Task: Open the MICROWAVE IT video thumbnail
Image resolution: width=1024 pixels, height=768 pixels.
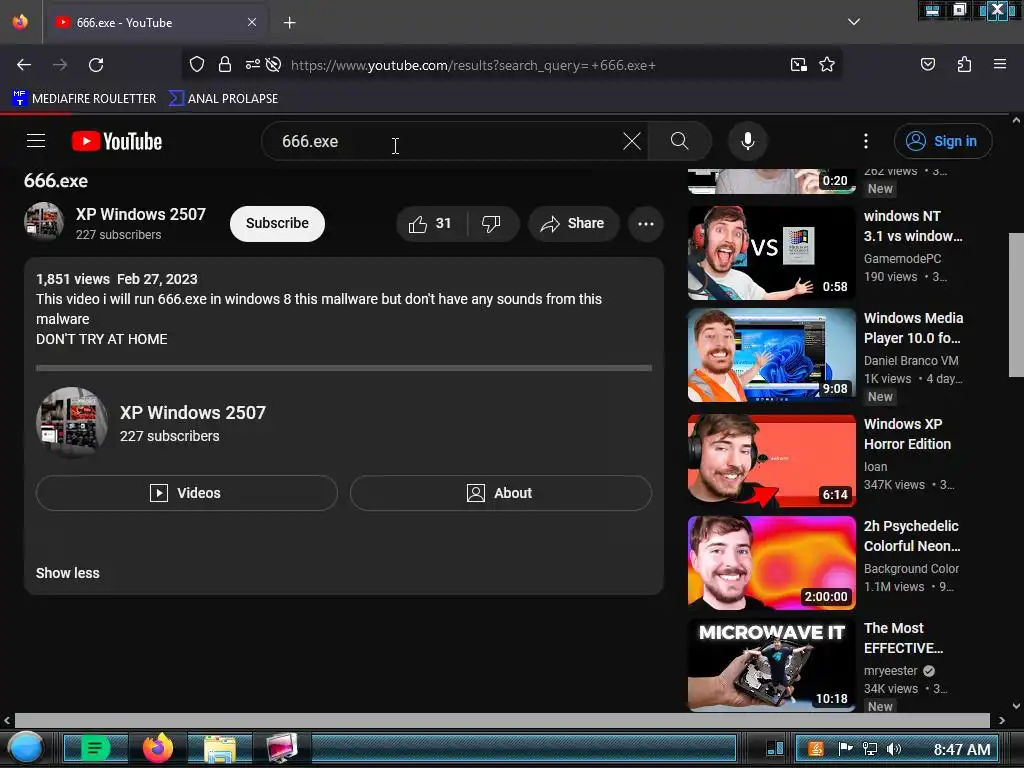Action: tap(771, 665)
